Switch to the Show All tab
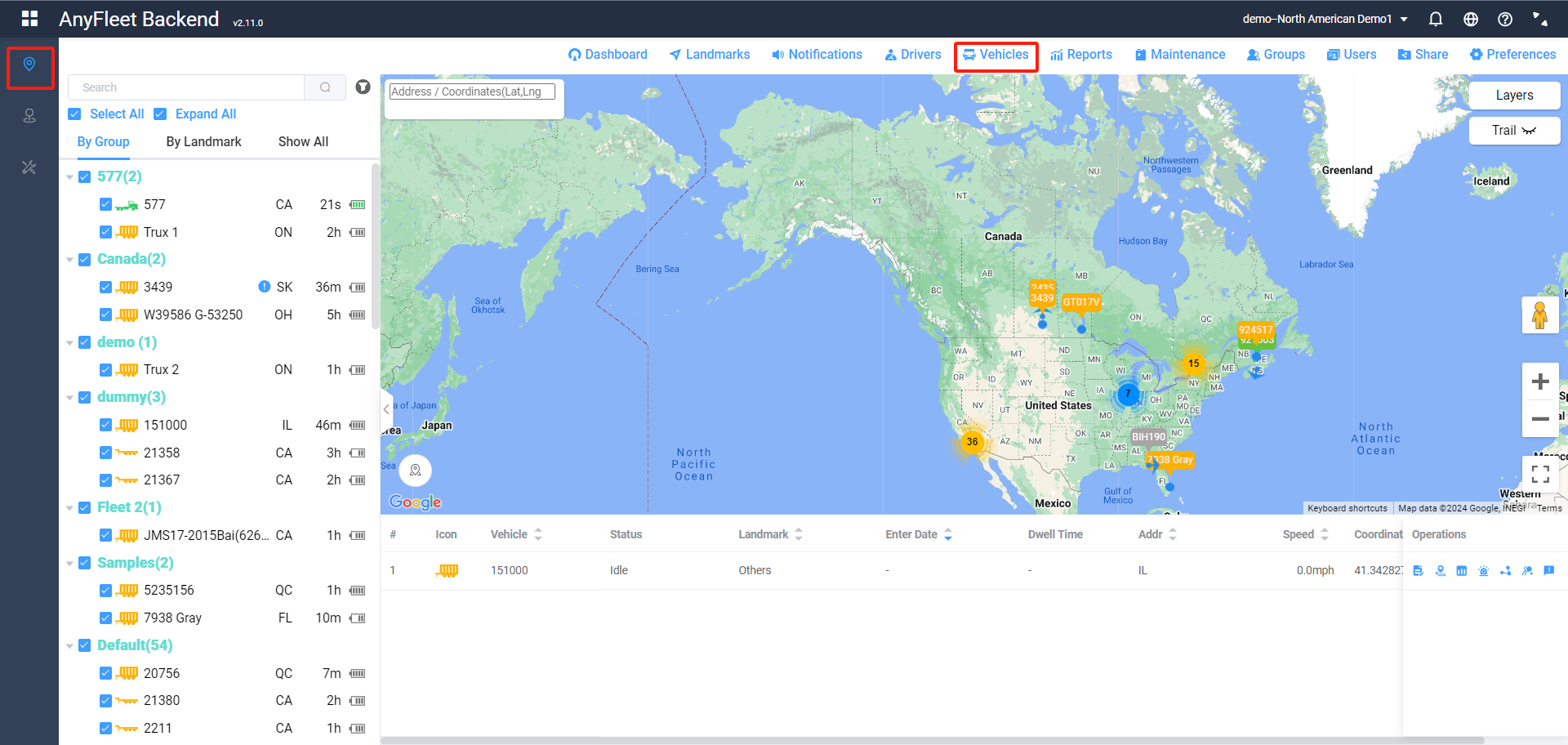The image size is (1568, 745). pos(303,141)
